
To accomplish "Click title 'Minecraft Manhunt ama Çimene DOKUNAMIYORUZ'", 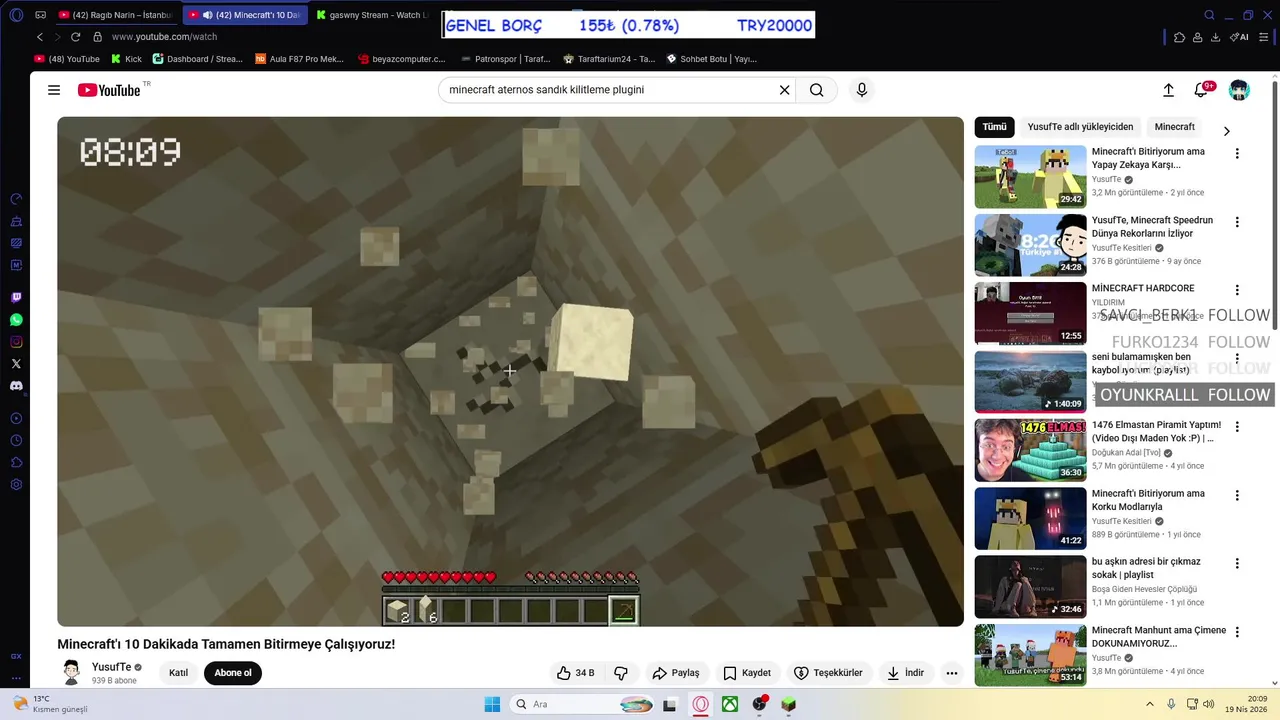I will [1159, 637].
